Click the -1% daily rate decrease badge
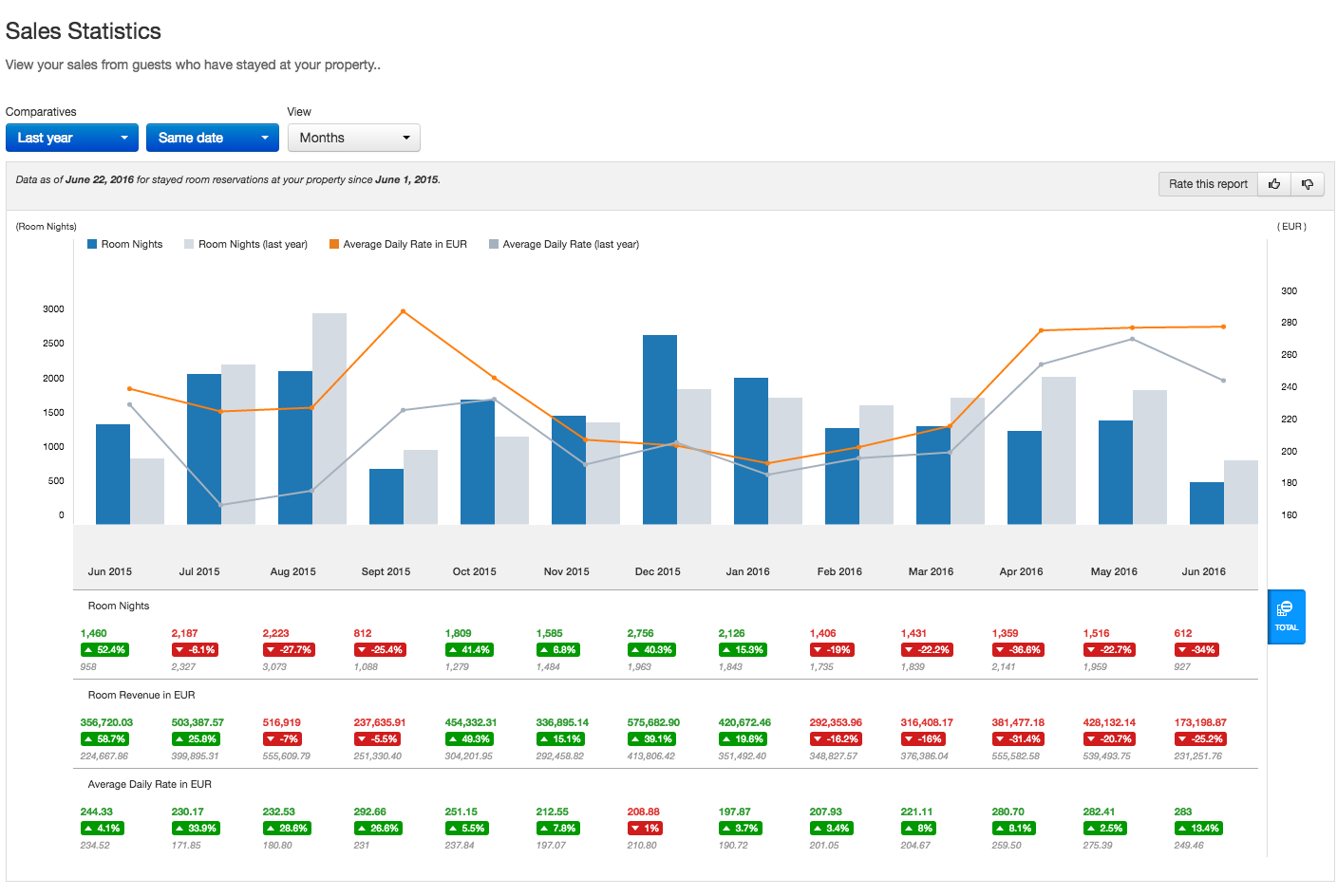Image resolution: width=1337 pixels, height=896 pixels. [645, 829]
